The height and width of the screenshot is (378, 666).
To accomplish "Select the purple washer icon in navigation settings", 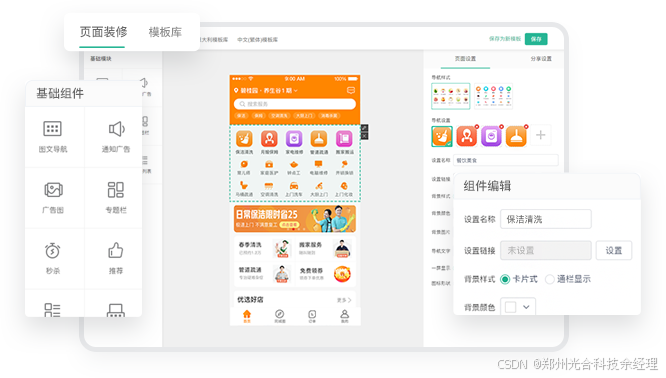I will click(491, 136).
